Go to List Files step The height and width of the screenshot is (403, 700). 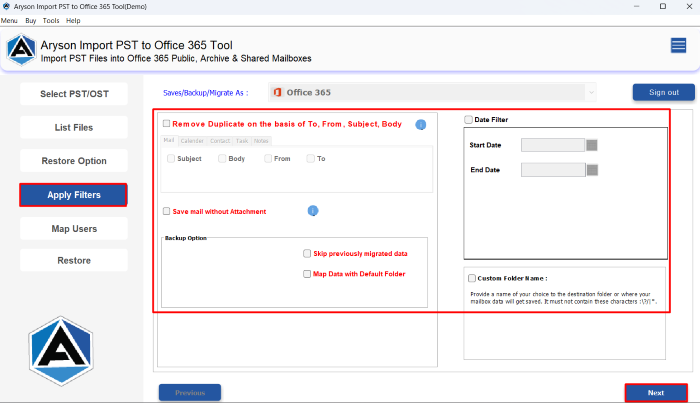[74, 128]
